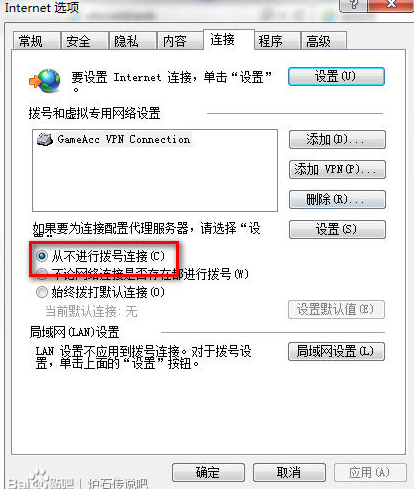This screenshot has height=489, width=414.
Task: Click the 设置(U) button
Action: [x=336, y=77]
